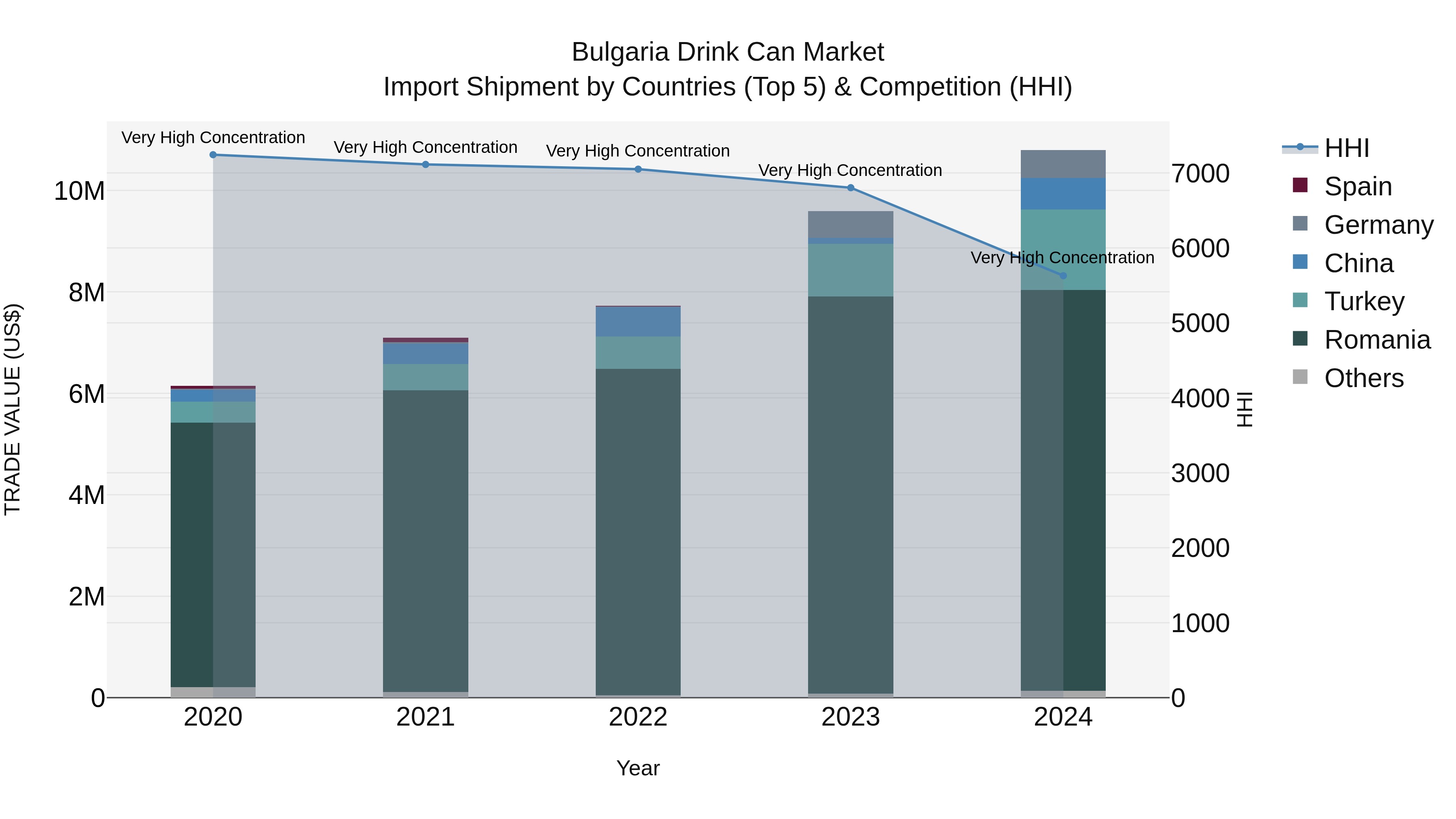Click the Turkey segment of the 2023 bar
Image resolution: width=1456 pixels, height=819 pixels.
click(x=851, y=270)
